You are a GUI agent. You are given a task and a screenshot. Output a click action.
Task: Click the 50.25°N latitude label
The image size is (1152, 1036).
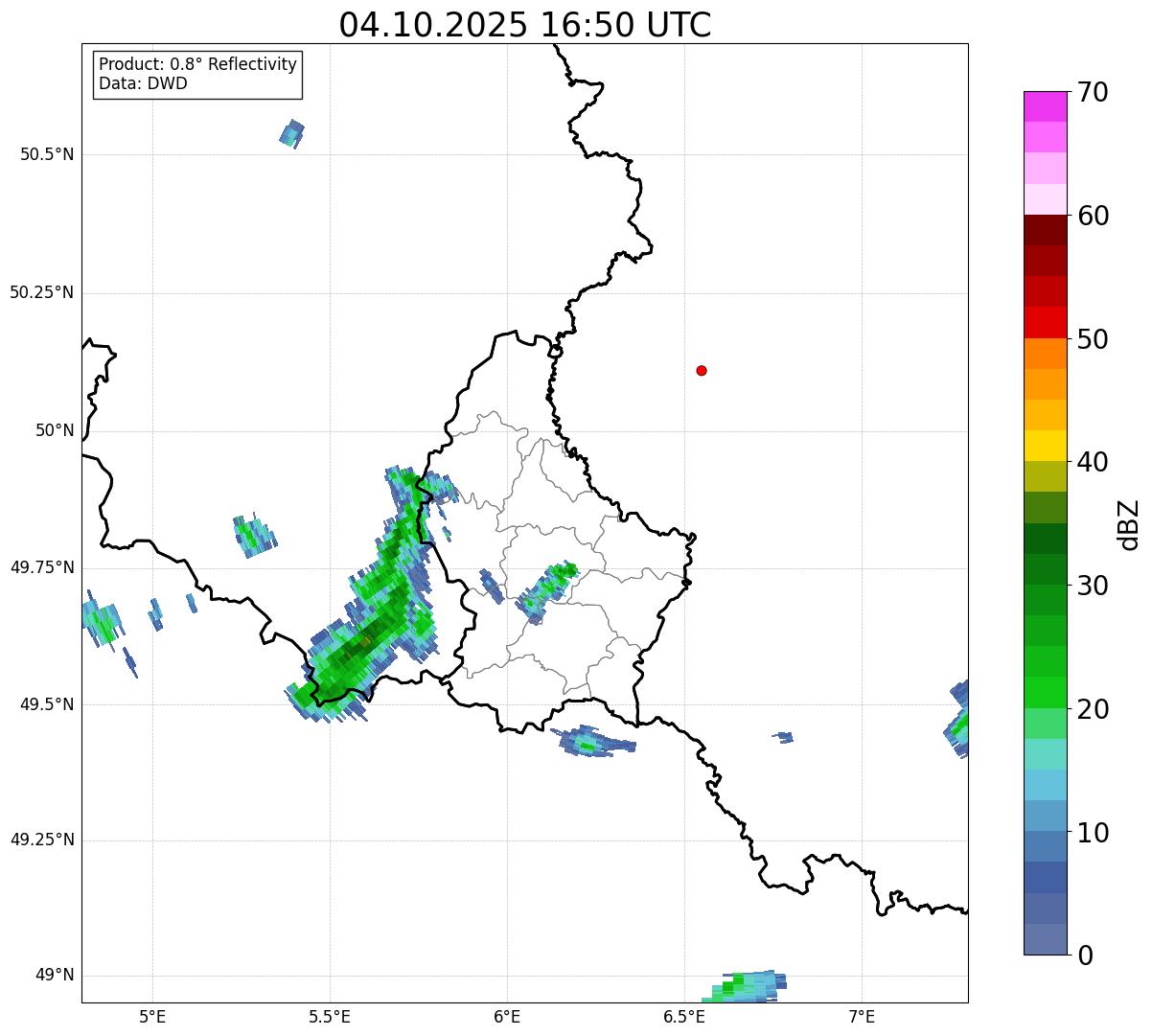pyautogui.click(x=42, y=292)
